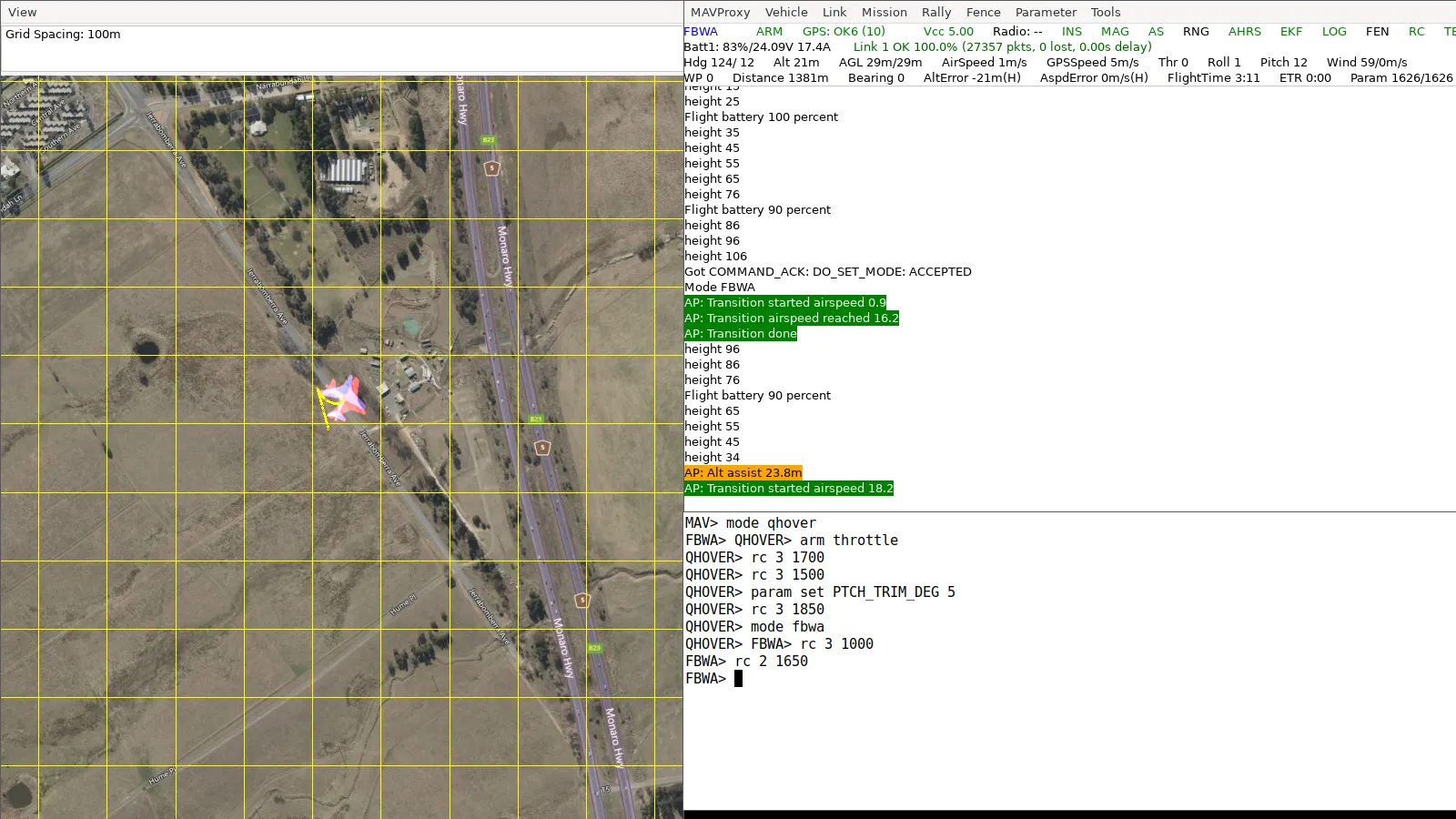Open the Parameter menu

1046,12
